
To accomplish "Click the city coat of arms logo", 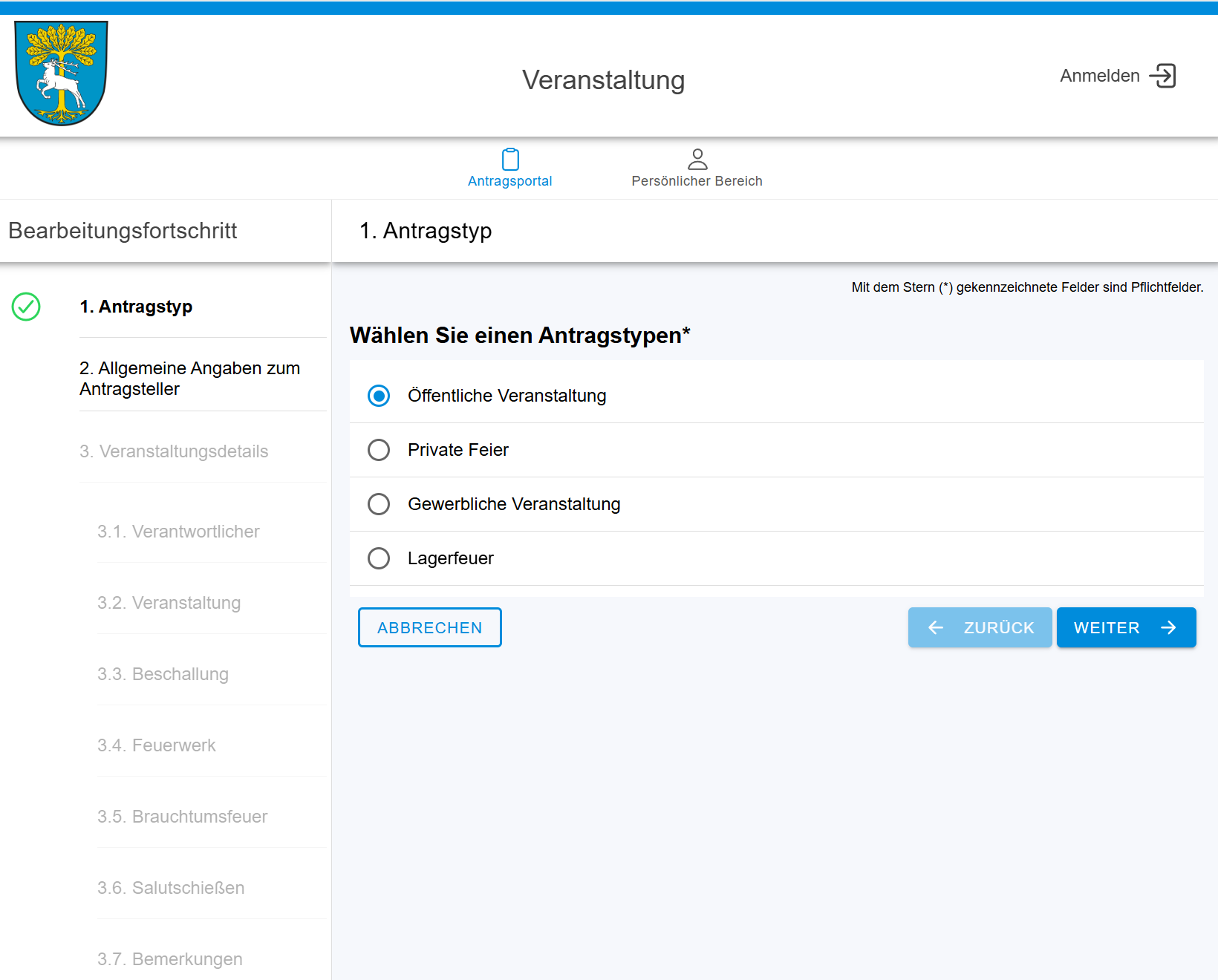I will tap(62, 73).
